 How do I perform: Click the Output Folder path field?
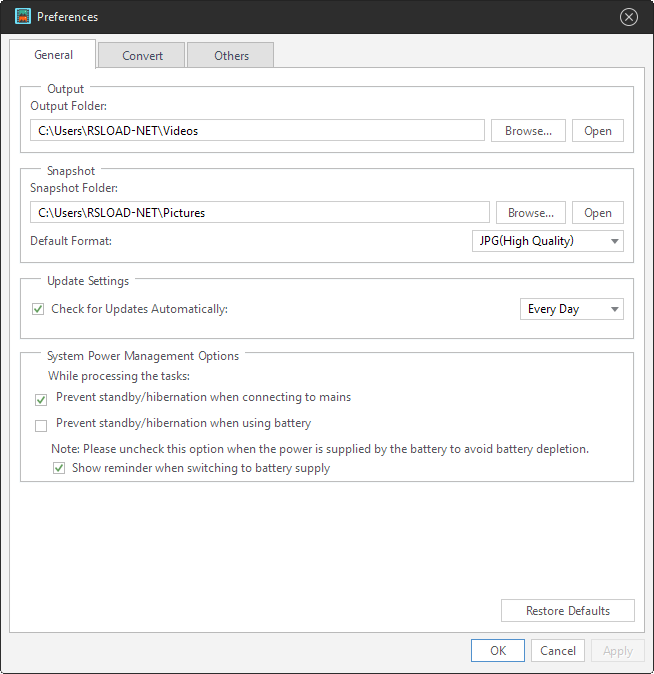coord(257,131)
